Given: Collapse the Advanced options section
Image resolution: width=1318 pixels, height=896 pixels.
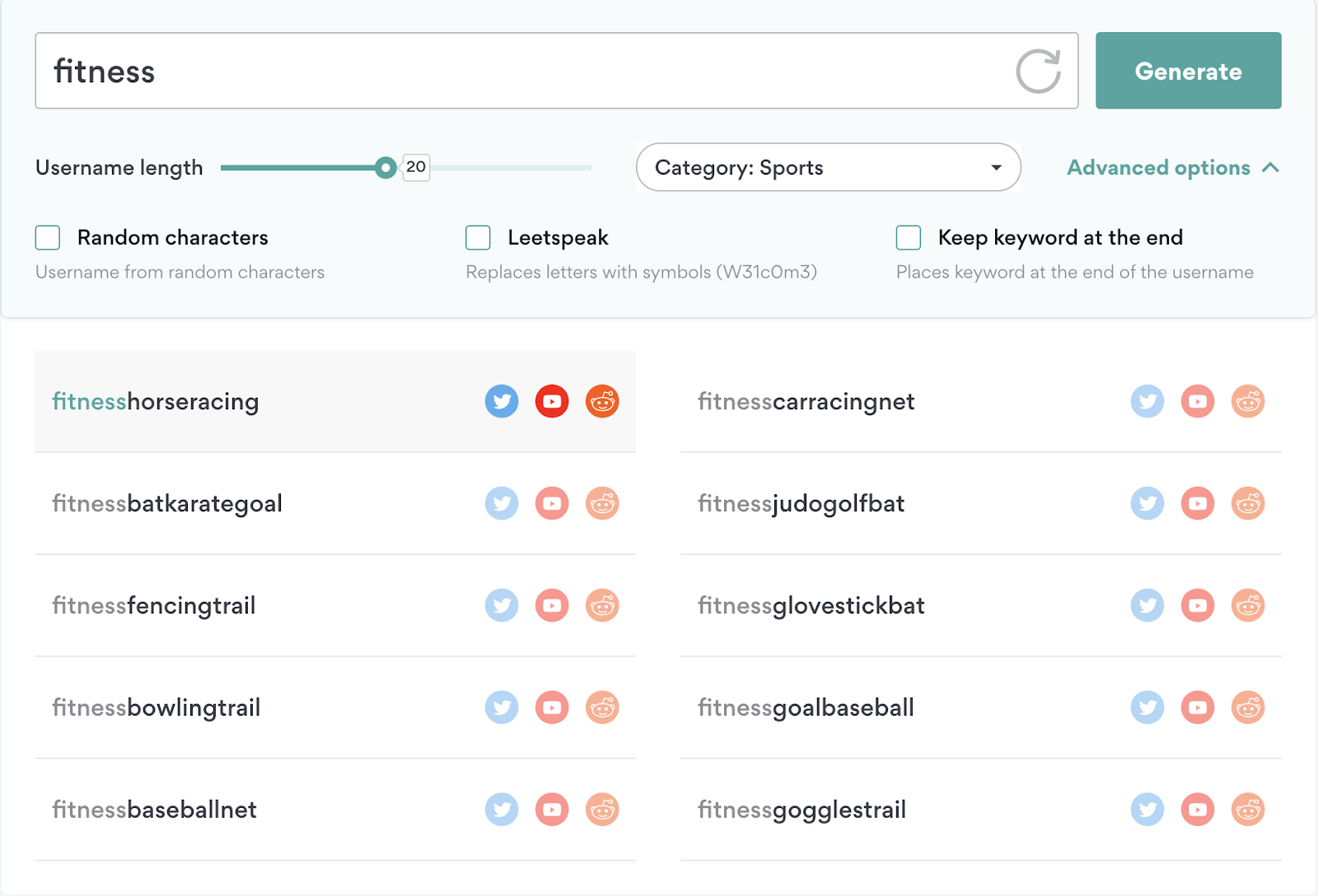Looking at the screenshot, I should (1172, 168).
